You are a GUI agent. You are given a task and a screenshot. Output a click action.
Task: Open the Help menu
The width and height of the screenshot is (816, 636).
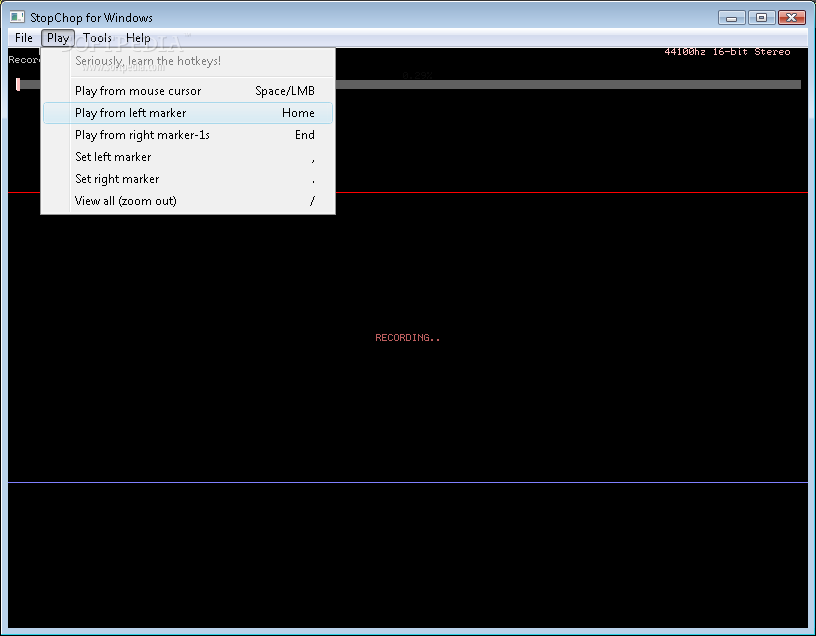(x=138, y=38)
